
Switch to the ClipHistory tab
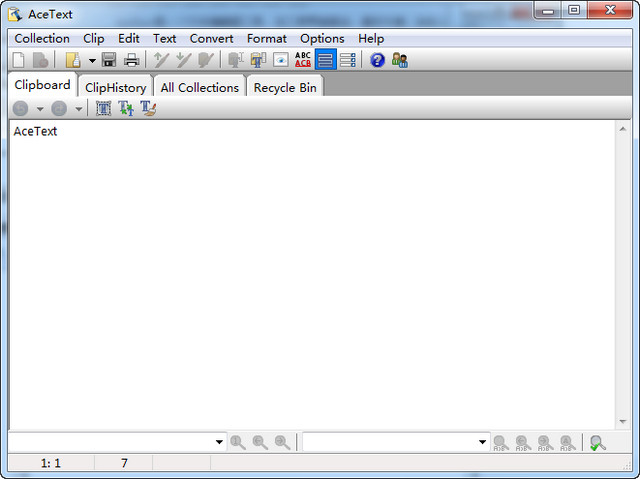[116, 87]
